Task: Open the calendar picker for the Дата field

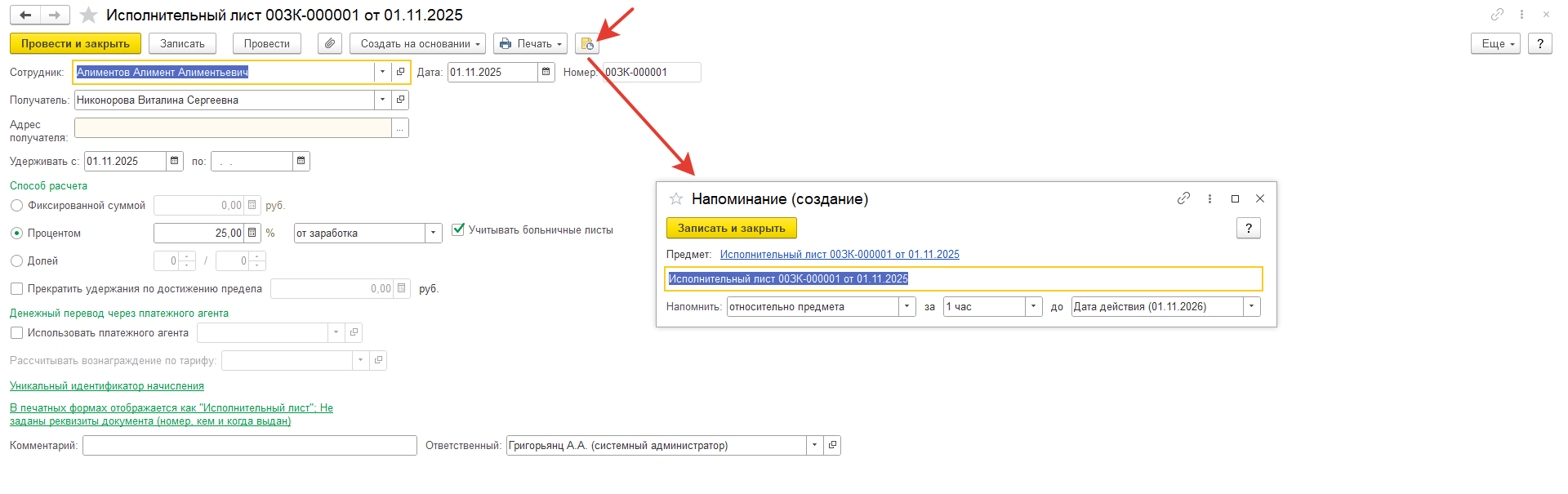Action: [x=546, y=72]
